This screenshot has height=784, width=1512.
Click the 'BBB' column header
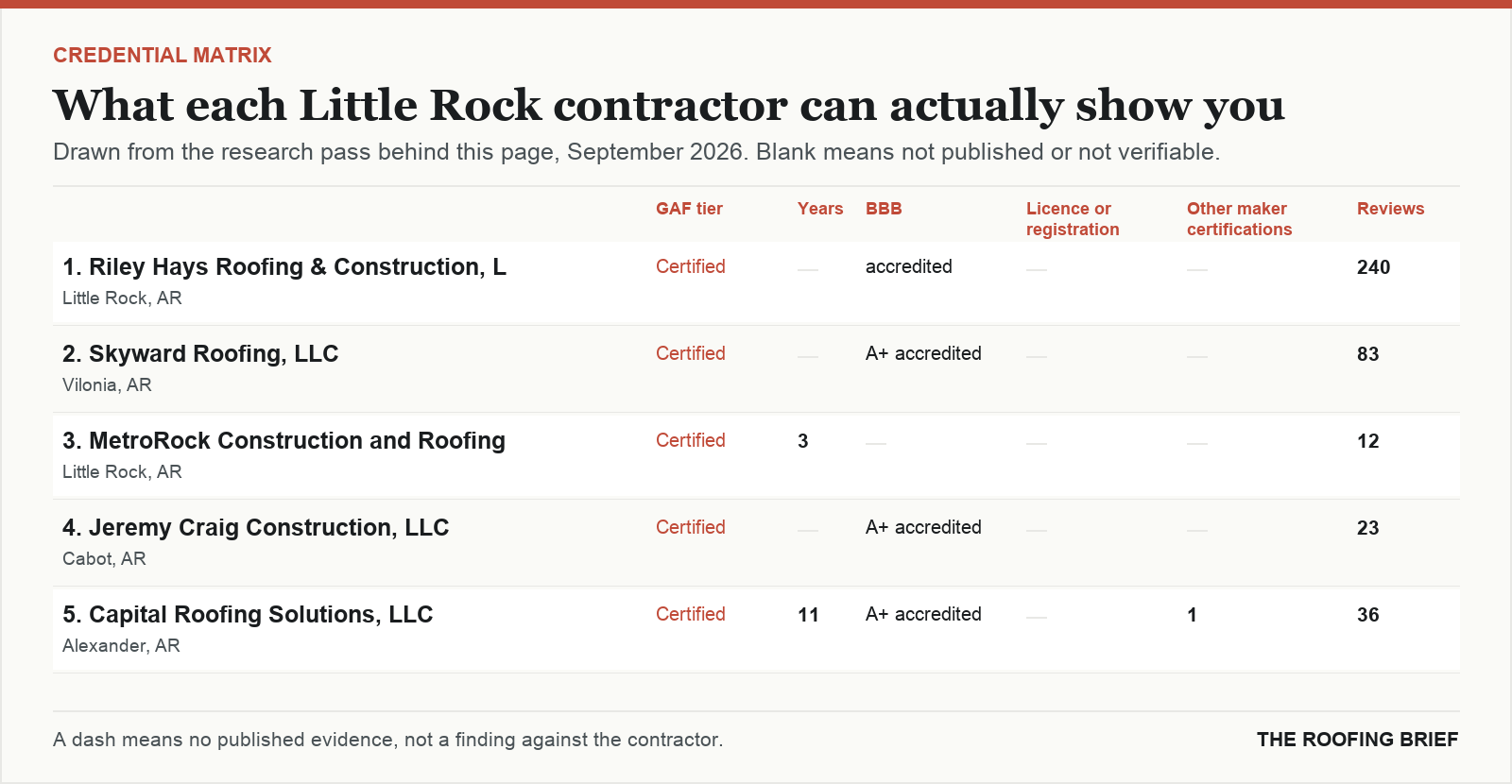point(884,209)
